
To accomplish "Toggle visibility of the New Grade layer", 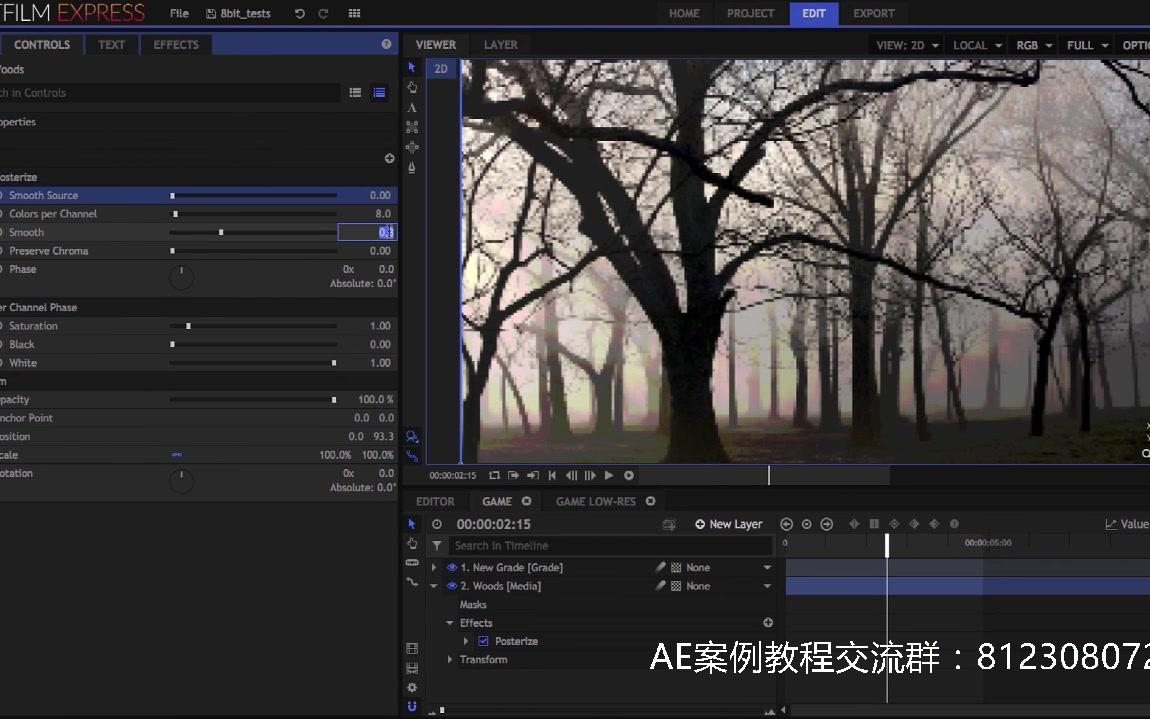I will (x=450, y=567).
